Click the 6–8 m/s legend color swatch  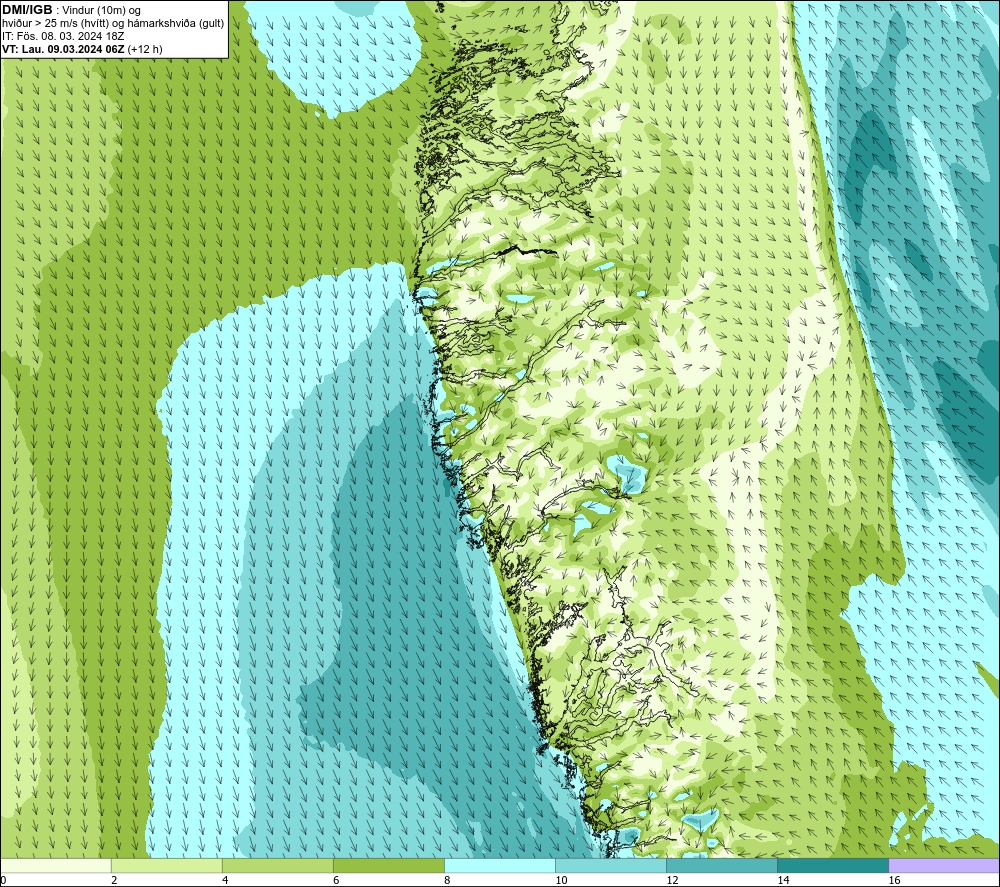[x=388, y=866]
